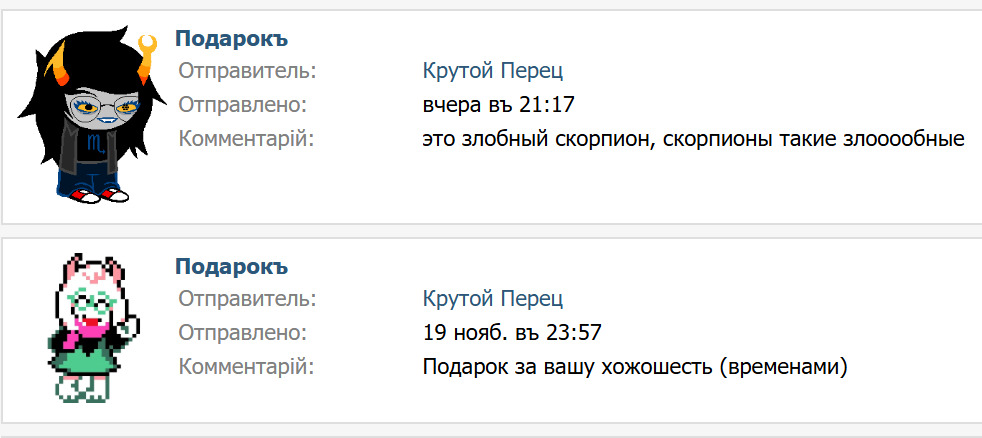The height and width of the screenshot is (438, 982).
Task: Open the second Подарокъ title link
Action: pos(231,266)
